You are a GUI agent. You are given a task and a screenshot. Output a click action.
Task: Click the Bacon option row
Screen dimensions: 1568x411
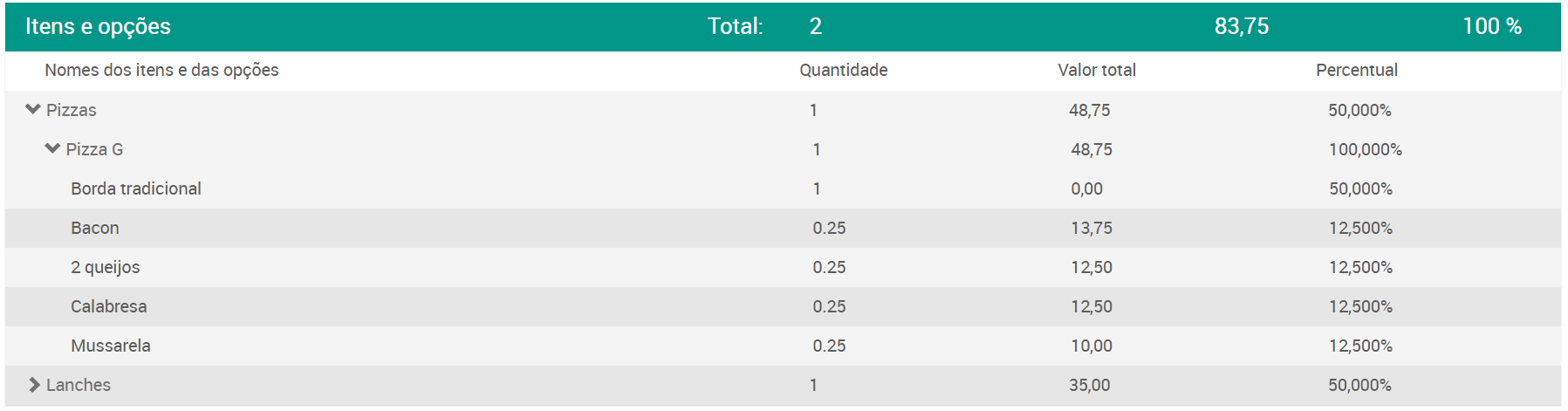(x=783, y=228)
